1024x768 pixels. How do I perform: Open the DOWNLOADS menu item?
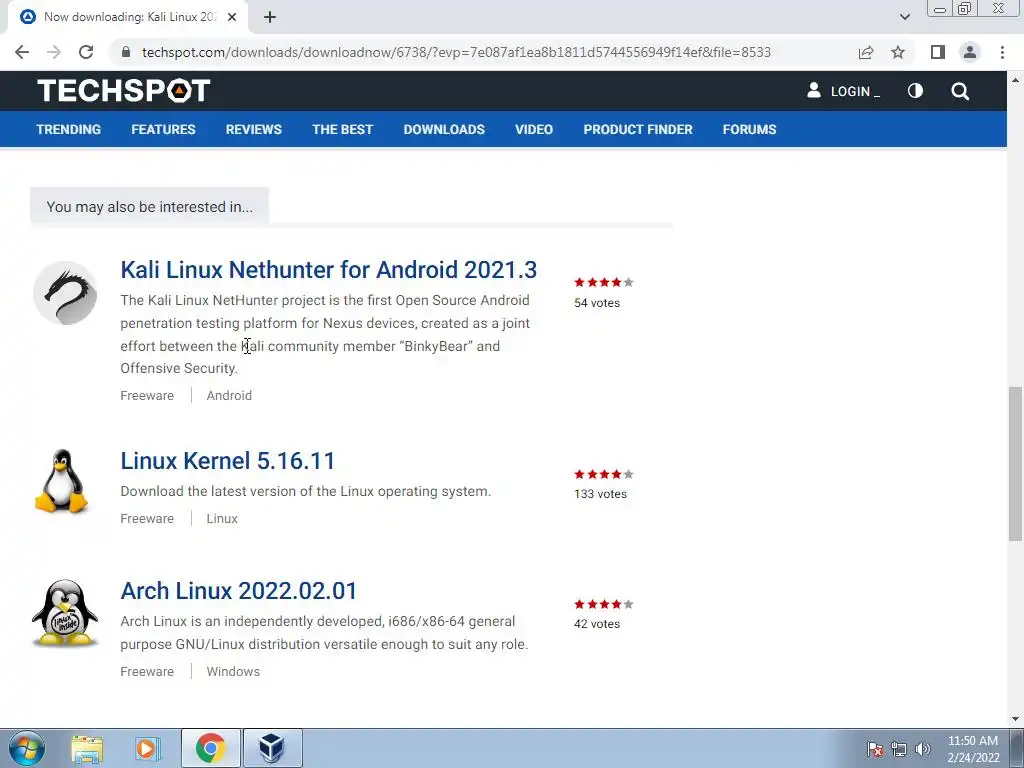pyautogui.click(x=444, y=129)
